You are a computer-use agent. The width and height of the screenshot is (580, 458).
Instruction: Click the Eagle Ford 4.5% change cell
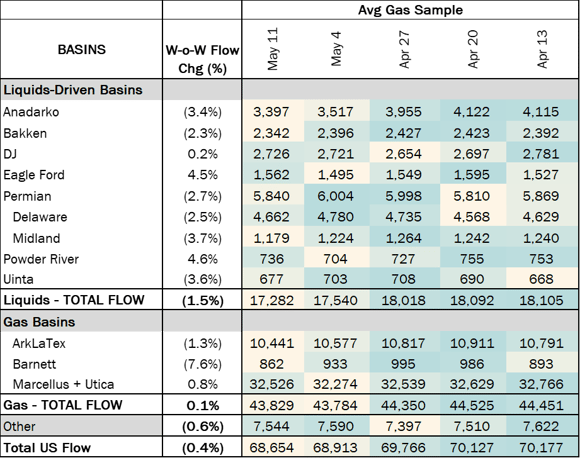(202, 175)
